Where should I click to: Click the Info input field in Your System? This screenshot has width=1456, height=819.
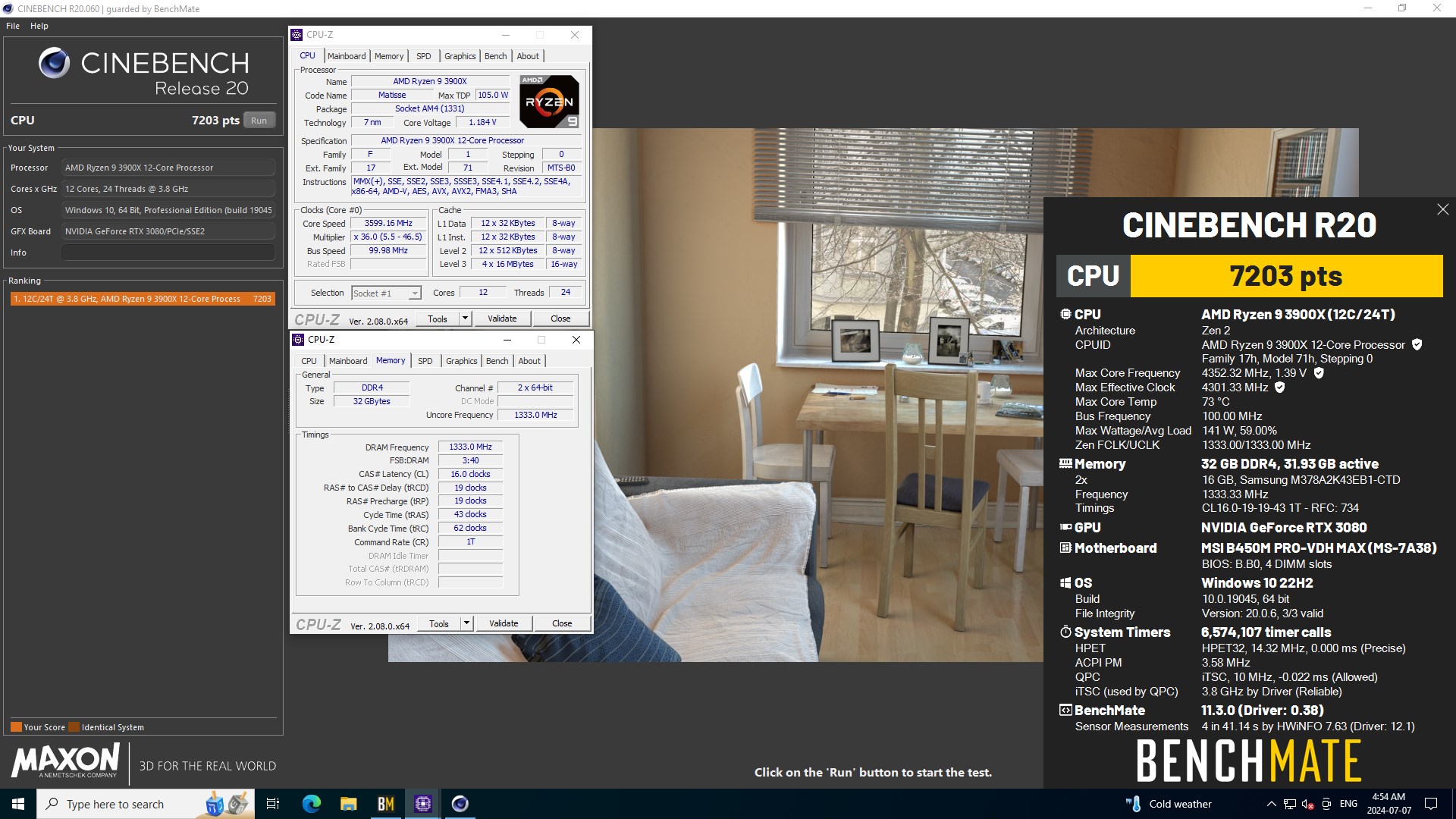coord(168,253)
